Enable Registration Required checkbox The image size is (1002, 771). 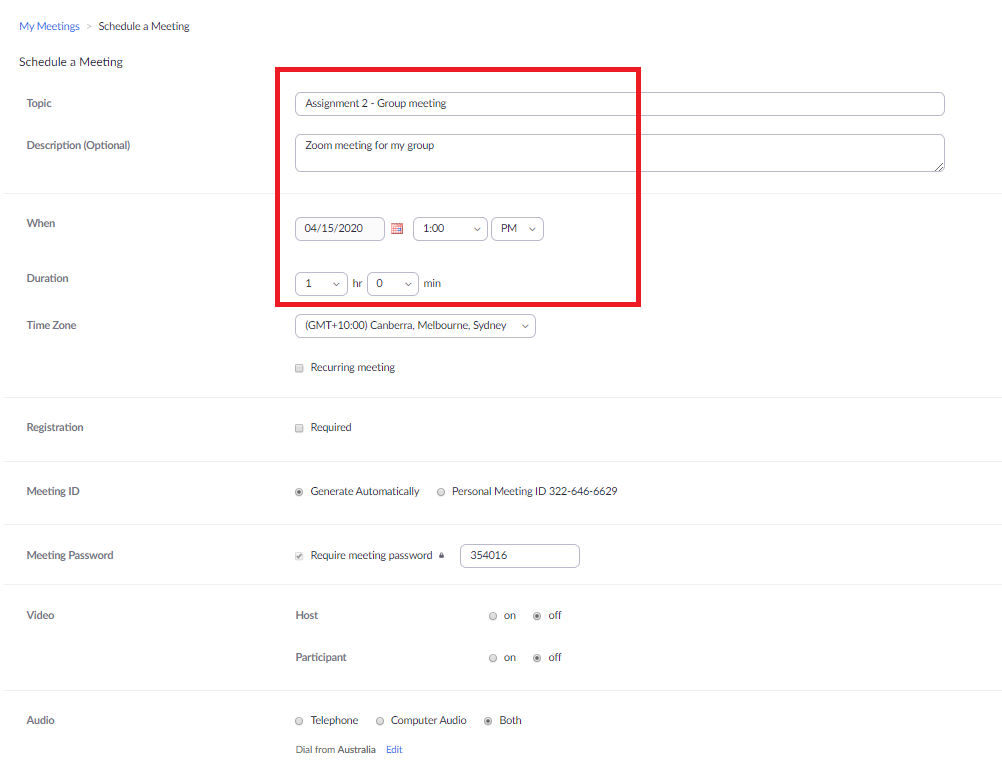click(299, 428)
